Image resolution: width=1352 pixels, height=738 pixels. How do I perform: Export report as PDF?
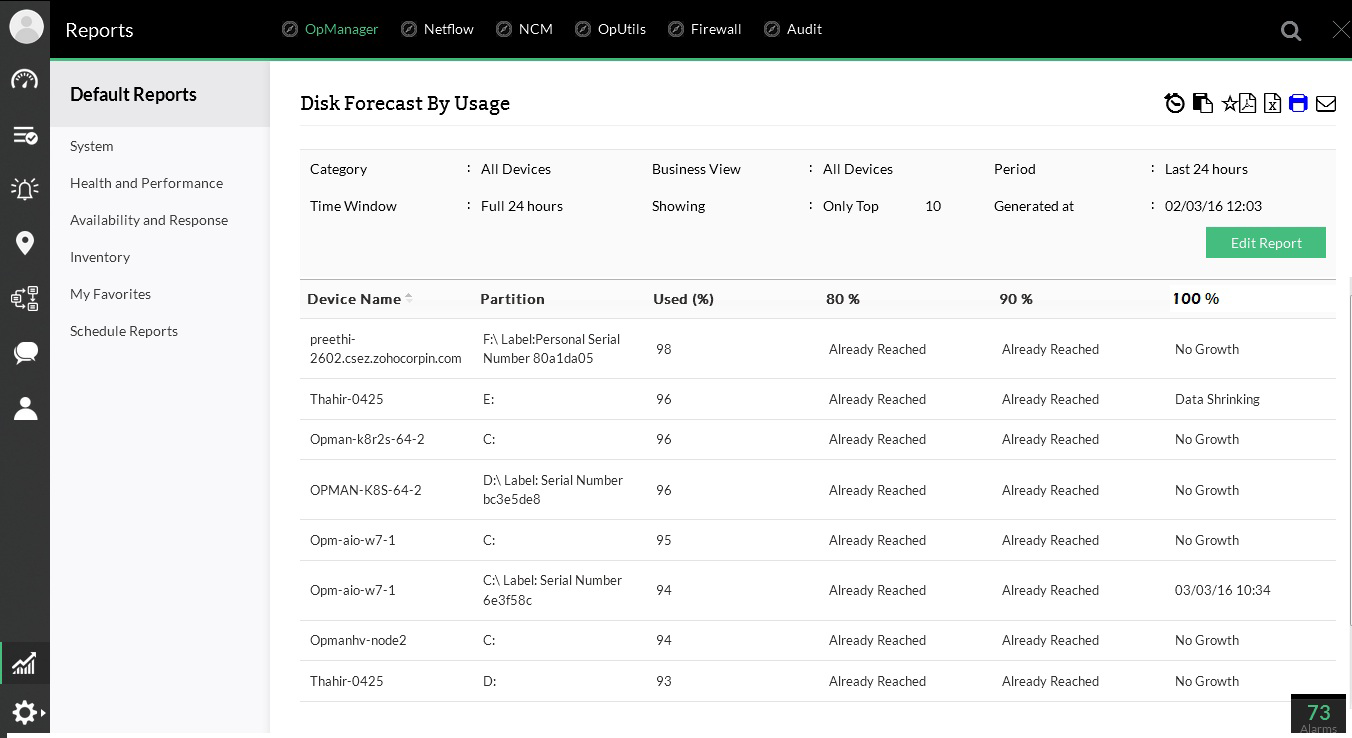(x=1248, y=103)
